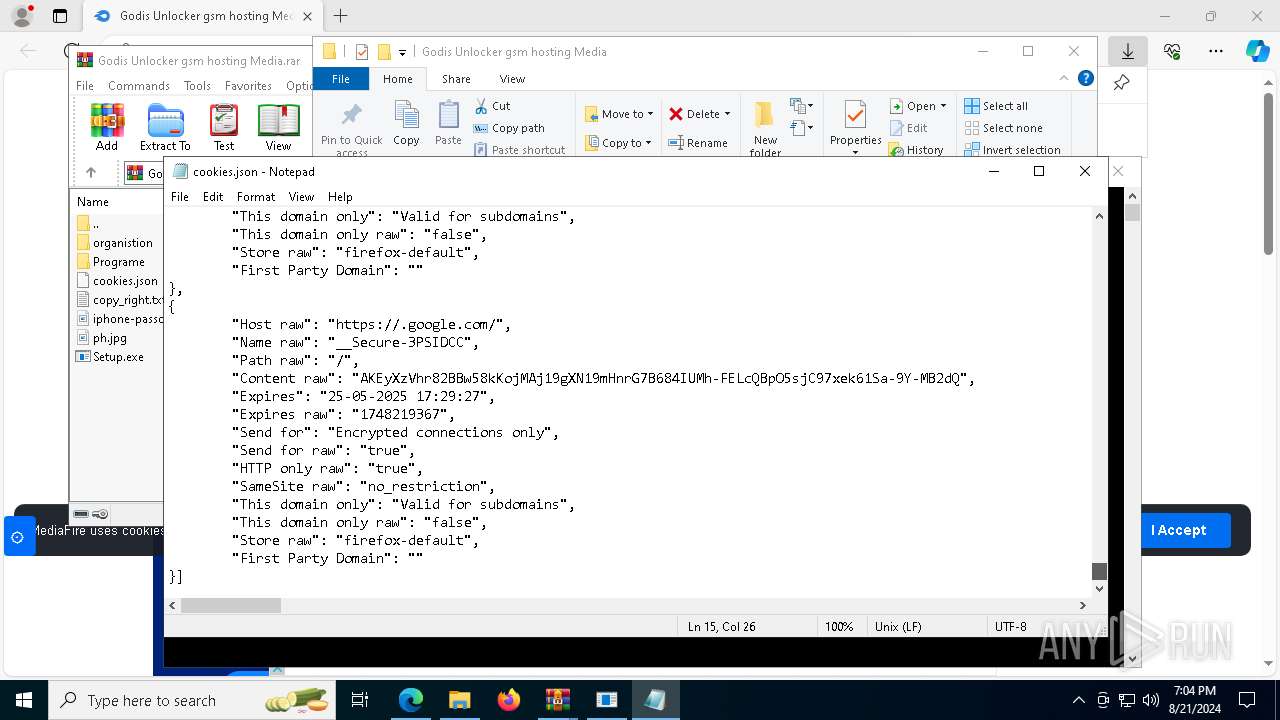The width and height of the screenshot is (1280, 720).
Task: Open Task View on the taskbar
Action: [360, 700]
